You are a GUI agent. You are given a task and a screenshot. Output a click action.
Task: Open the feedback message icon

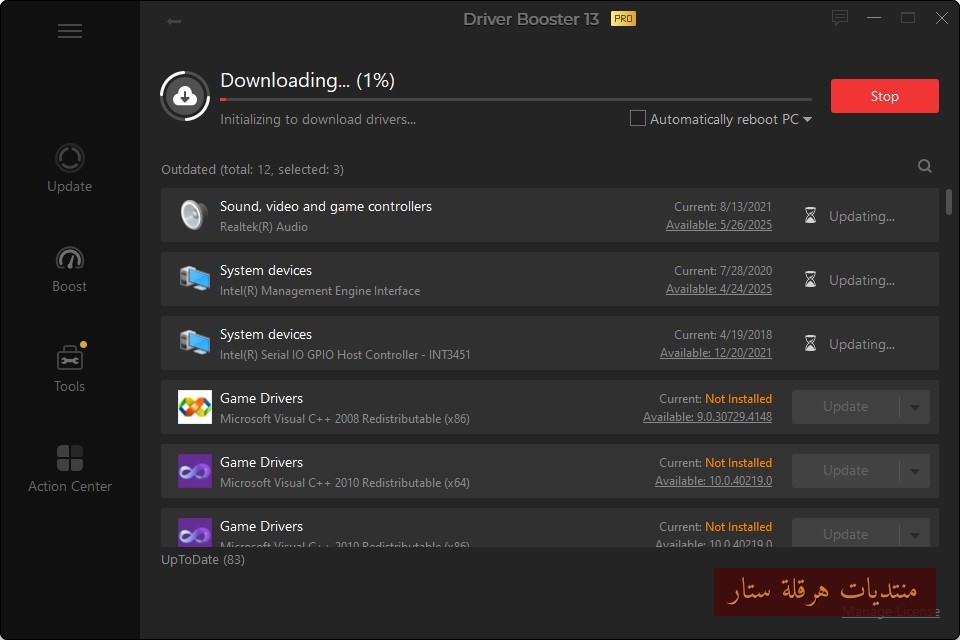pos(839,18)
